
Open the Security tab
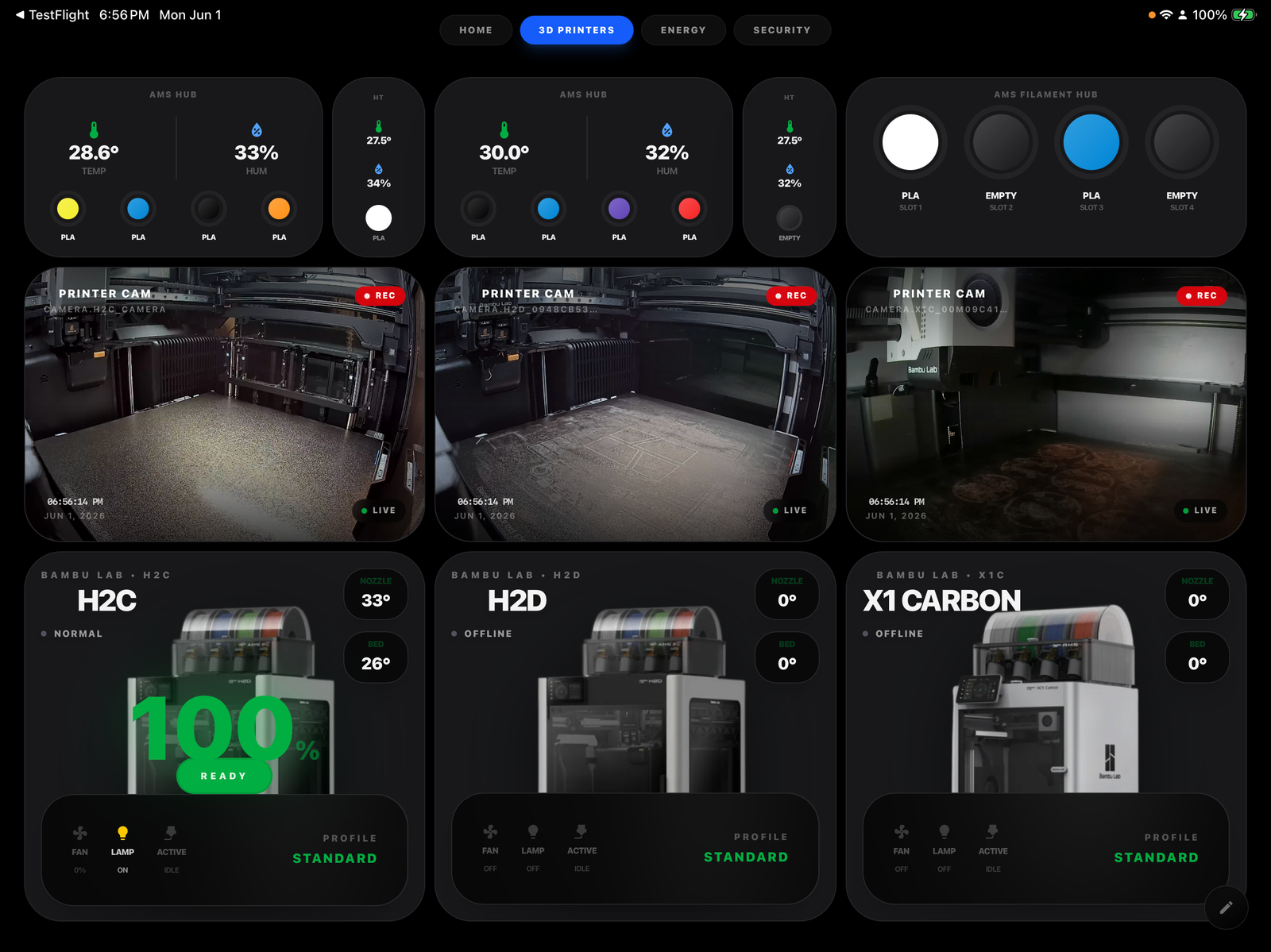click(782, 30)
